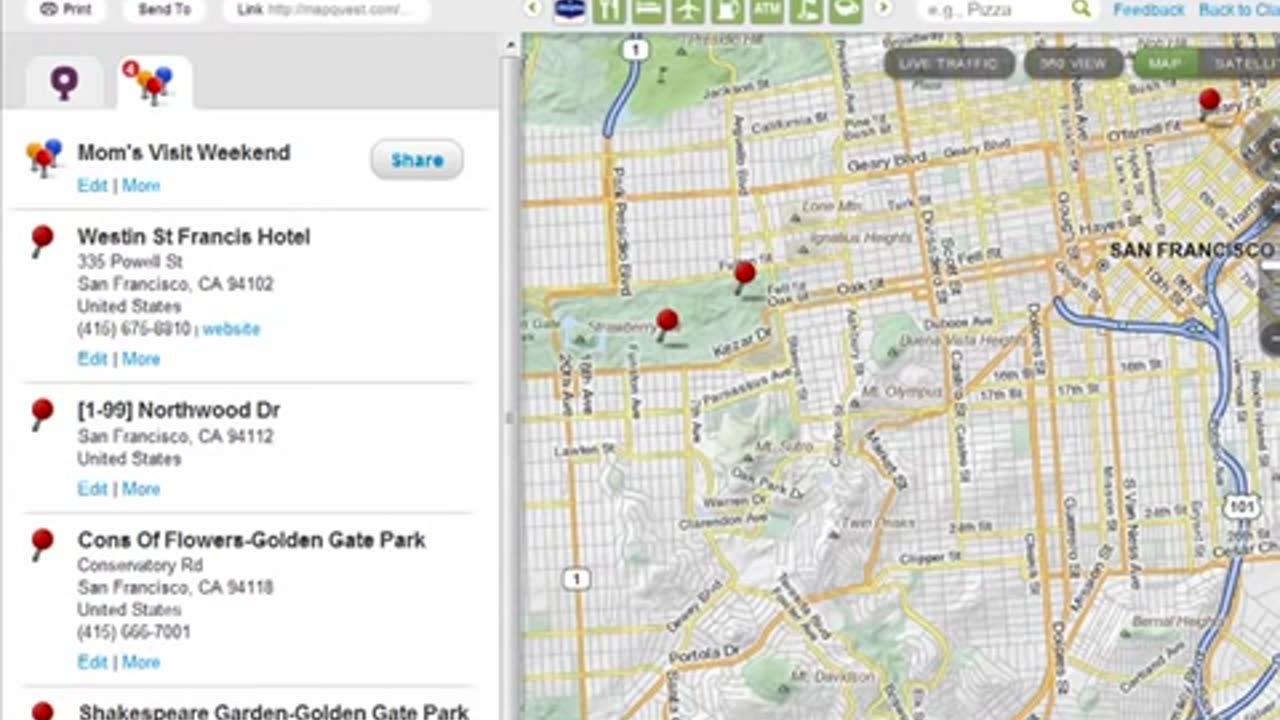
Task: Open the purple location pin tab
Action: coord(64,83)
